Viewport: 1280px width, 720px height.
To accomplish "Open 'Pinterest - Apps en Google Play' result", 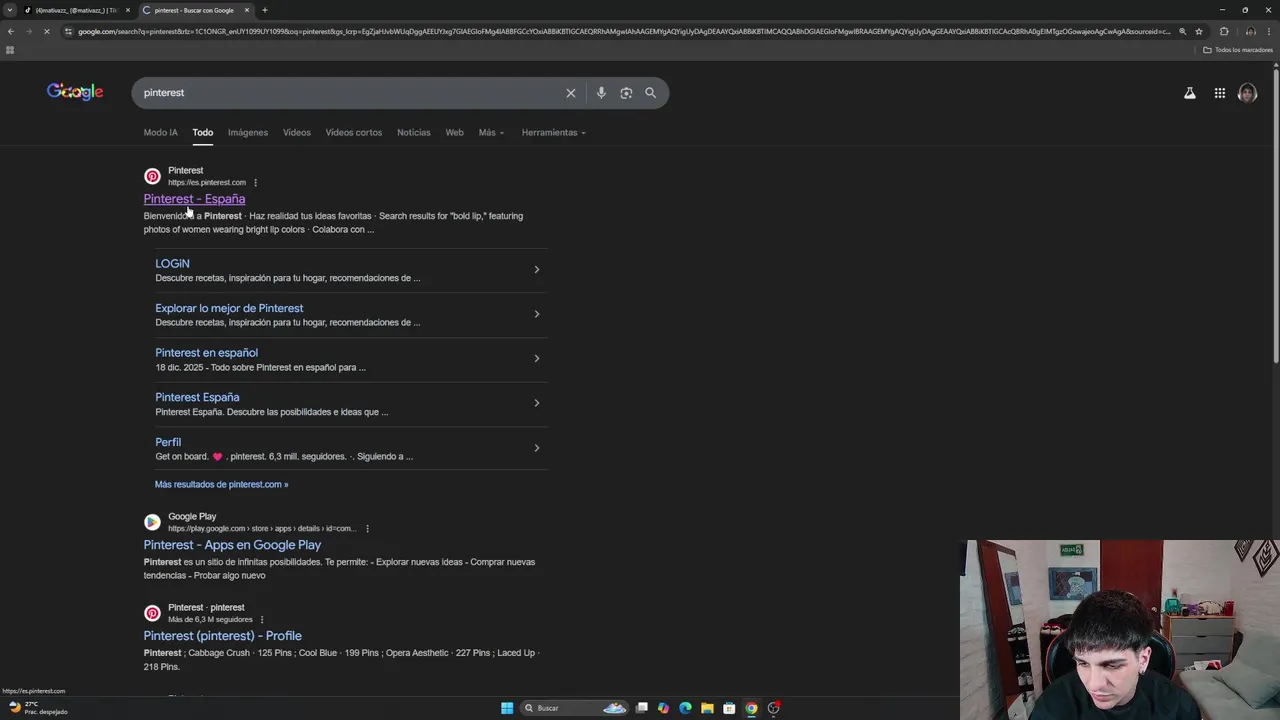I will click(232, 545).
